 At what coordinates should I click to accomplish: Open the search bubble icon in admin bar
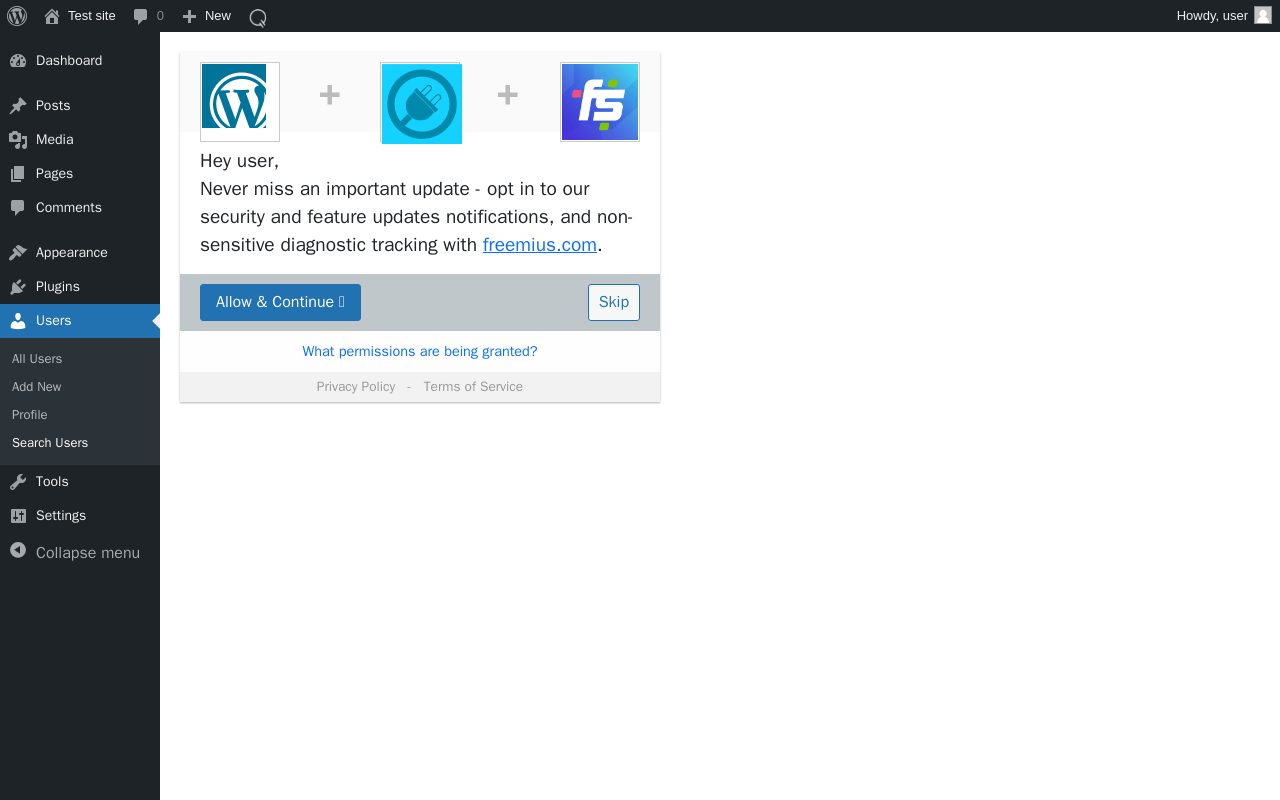pyautogui.click(x=258, y=17)
